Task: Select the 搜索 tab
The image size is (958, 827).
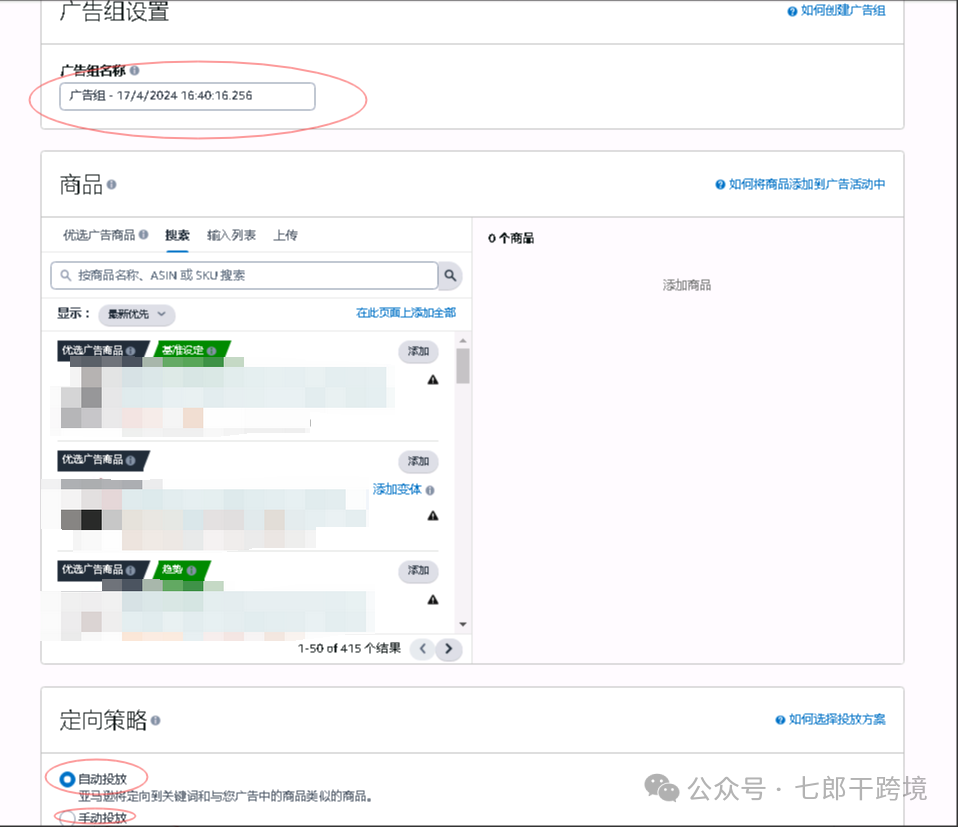Action: point(177,235)
